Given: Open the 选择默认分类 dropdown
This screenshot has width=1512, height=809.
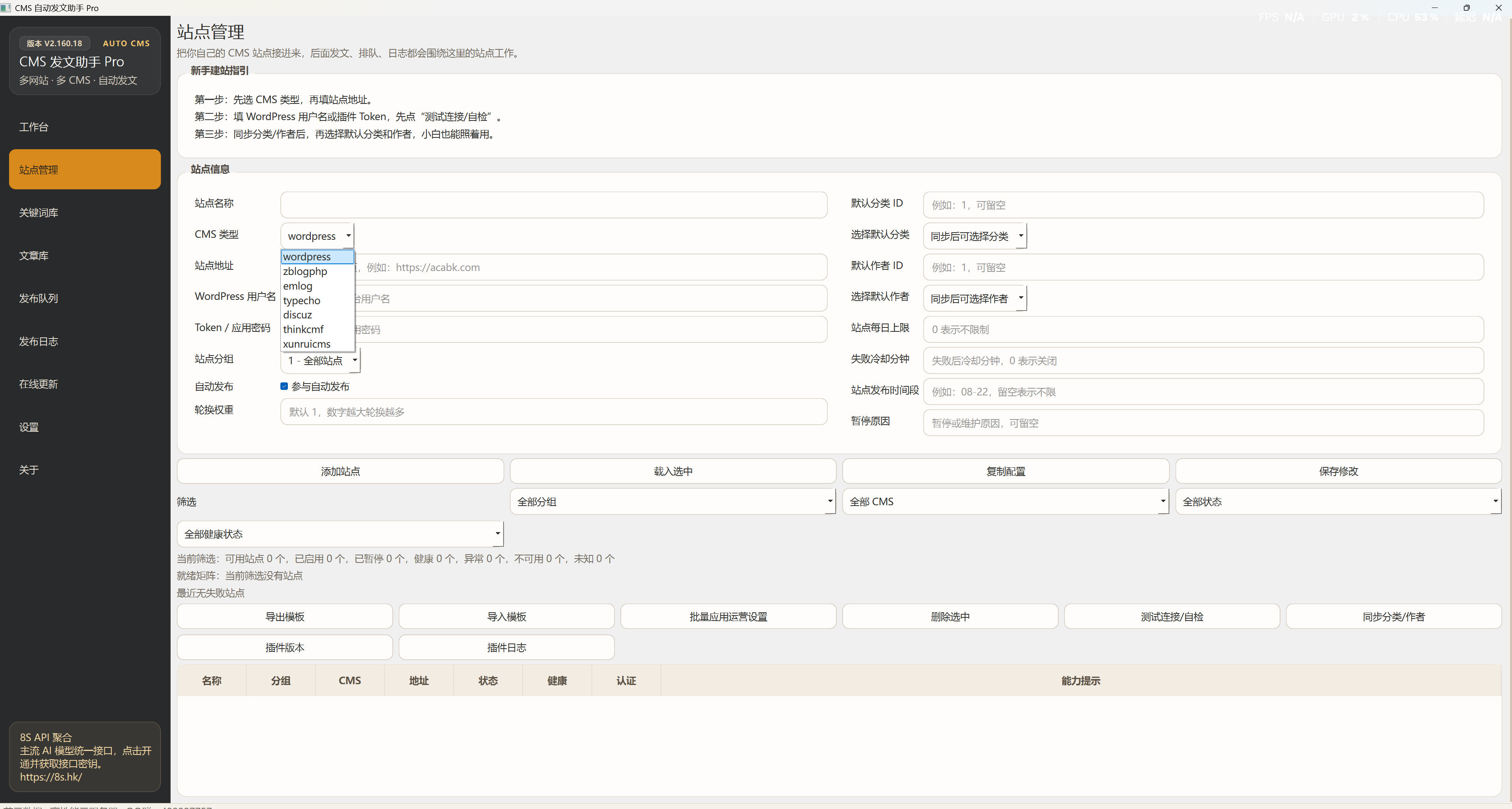Looking at the screenshot, I should click(974, 236).
